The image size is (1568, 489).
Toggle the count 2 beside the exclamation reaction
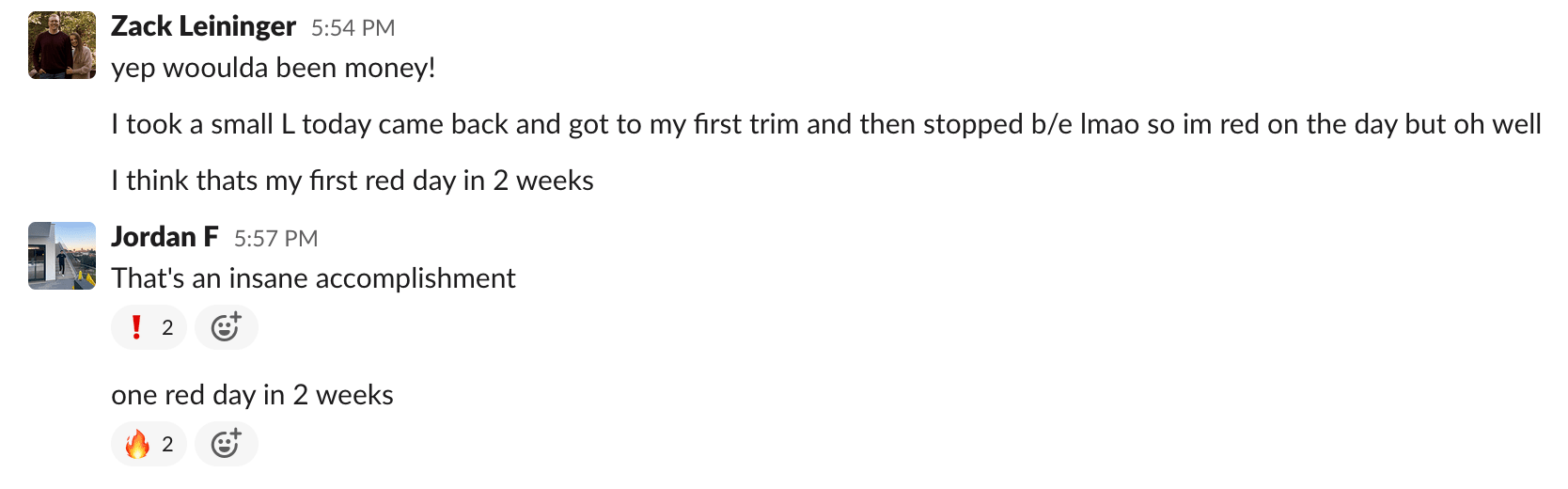(x=167, y=327)
